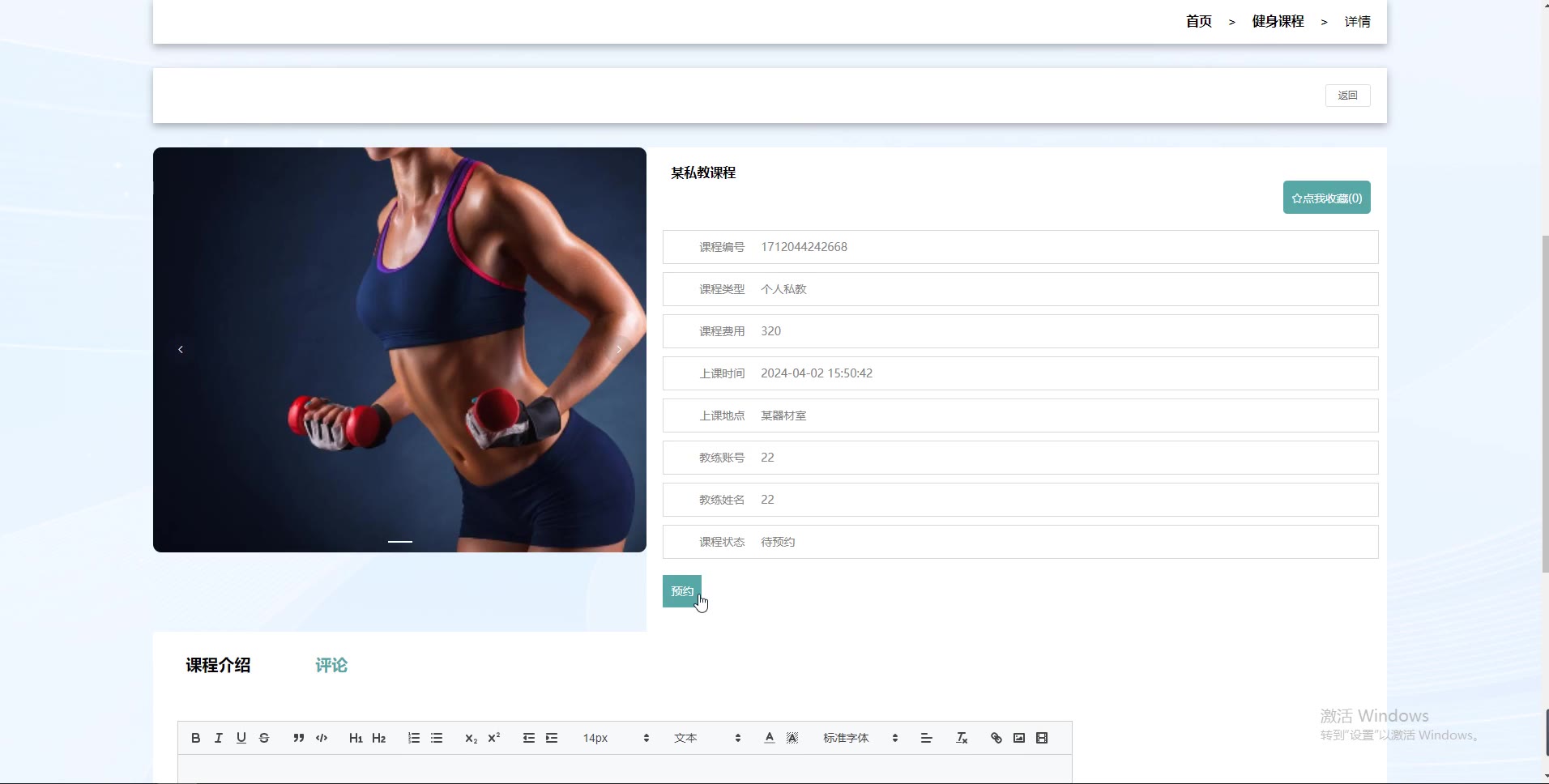This screenshot has height=784, width=1549.
Task: Click the 返回 button
Action: pos(1348,96)
